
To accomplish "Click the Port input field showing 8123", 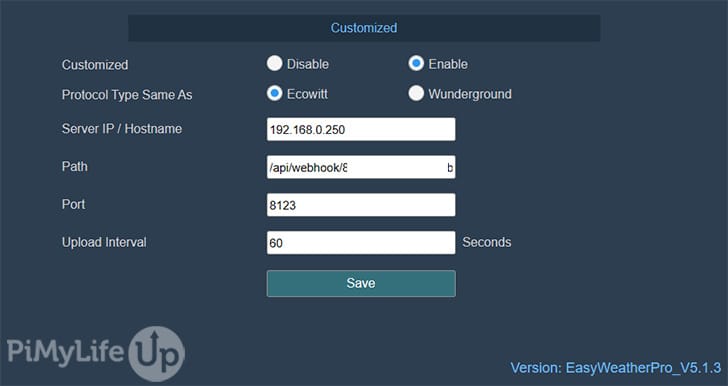I will click(x=361, y=205).
